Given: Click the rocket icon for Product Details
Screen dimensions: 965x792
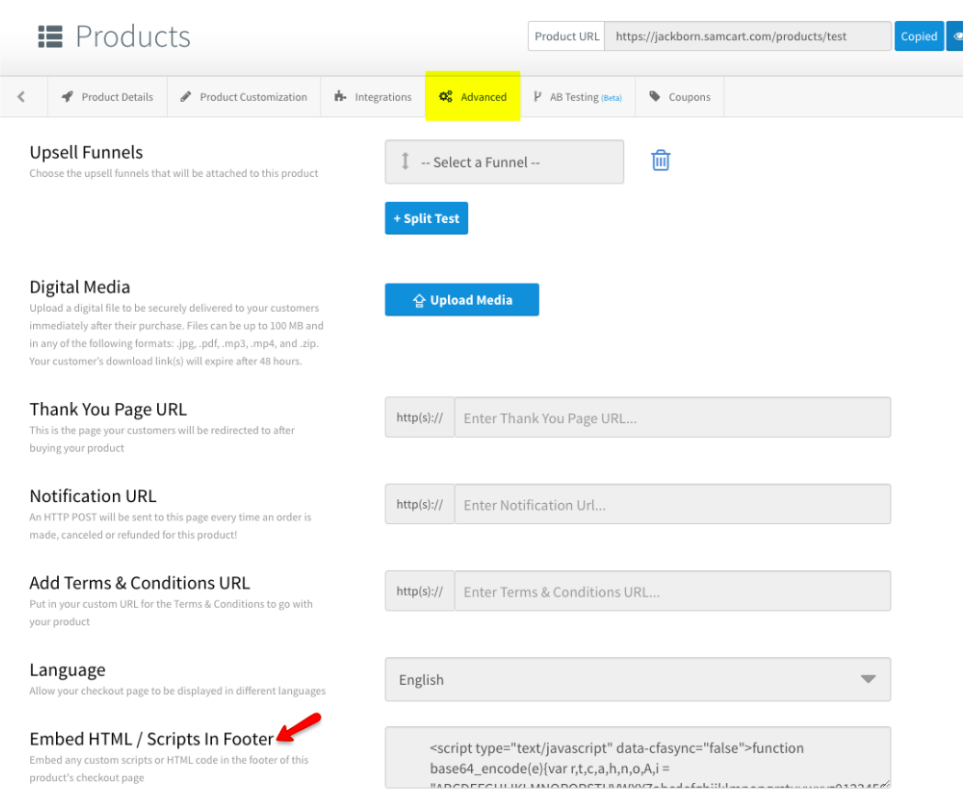Looking at the screenshot, I should pos(67,97).
